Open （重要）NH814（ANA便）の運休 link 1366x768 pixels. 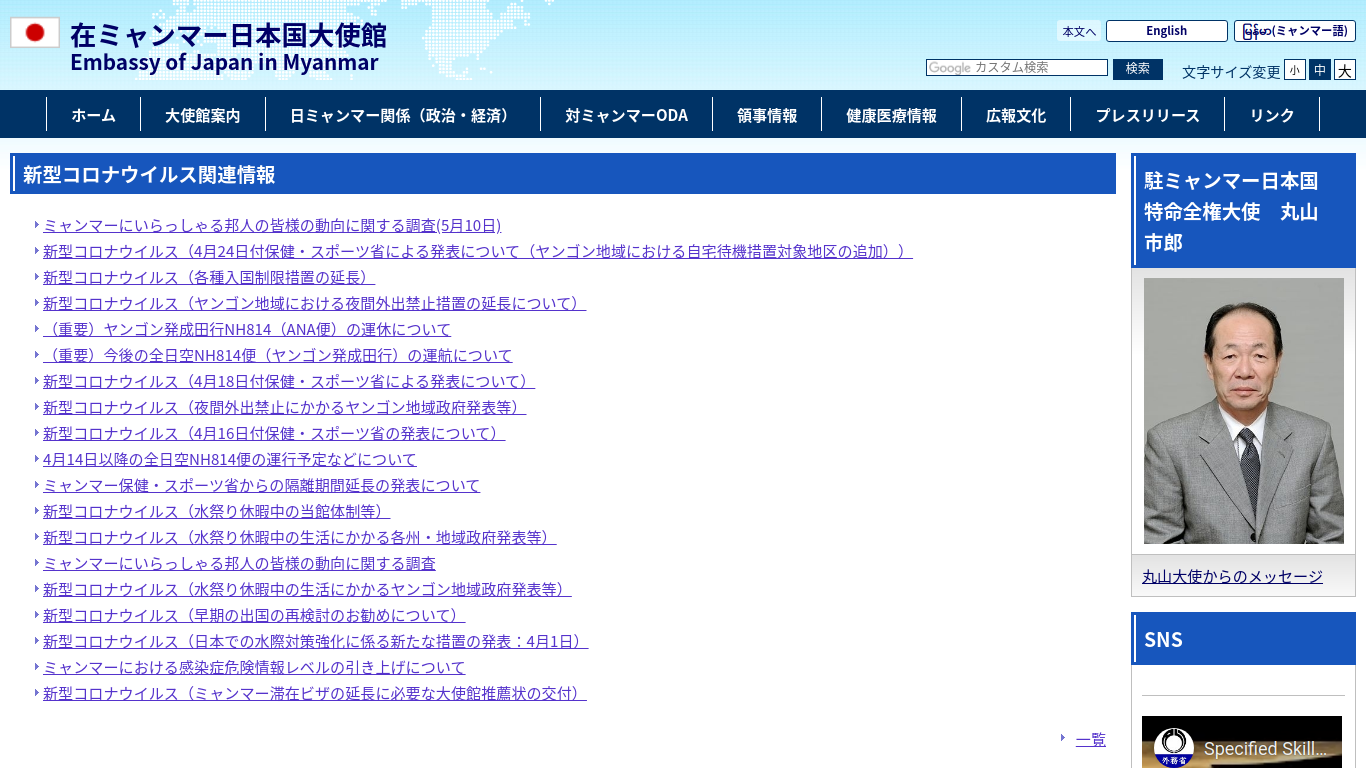coord(247,330)
